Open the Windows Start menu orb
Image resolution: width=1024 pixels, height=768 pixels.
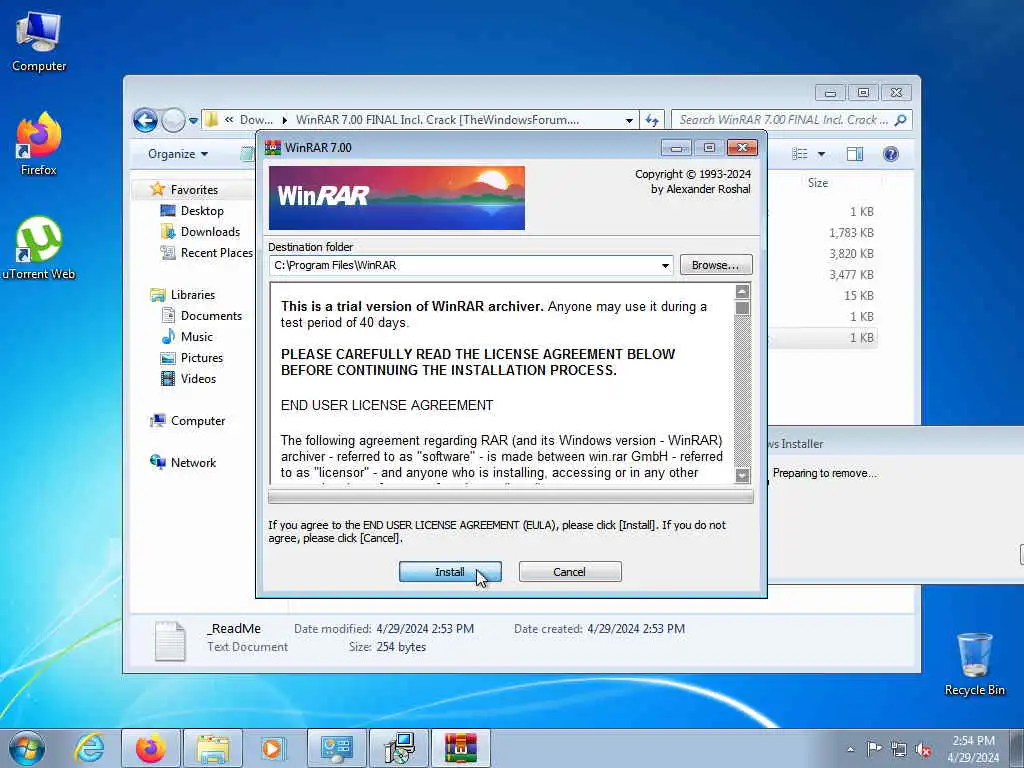(27, 748)
